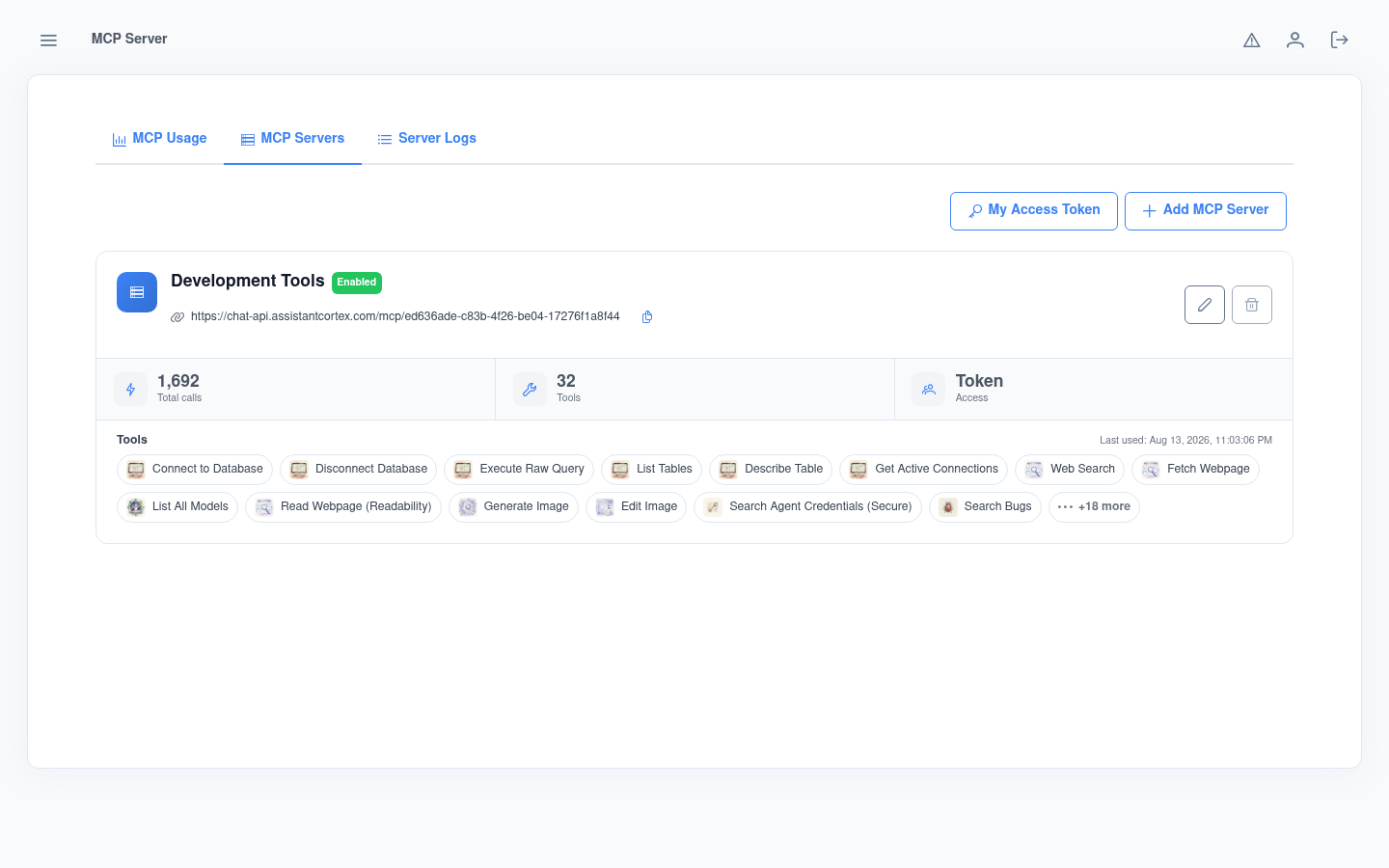
Task: Open My Access Token
Action: coord(1034,211)
